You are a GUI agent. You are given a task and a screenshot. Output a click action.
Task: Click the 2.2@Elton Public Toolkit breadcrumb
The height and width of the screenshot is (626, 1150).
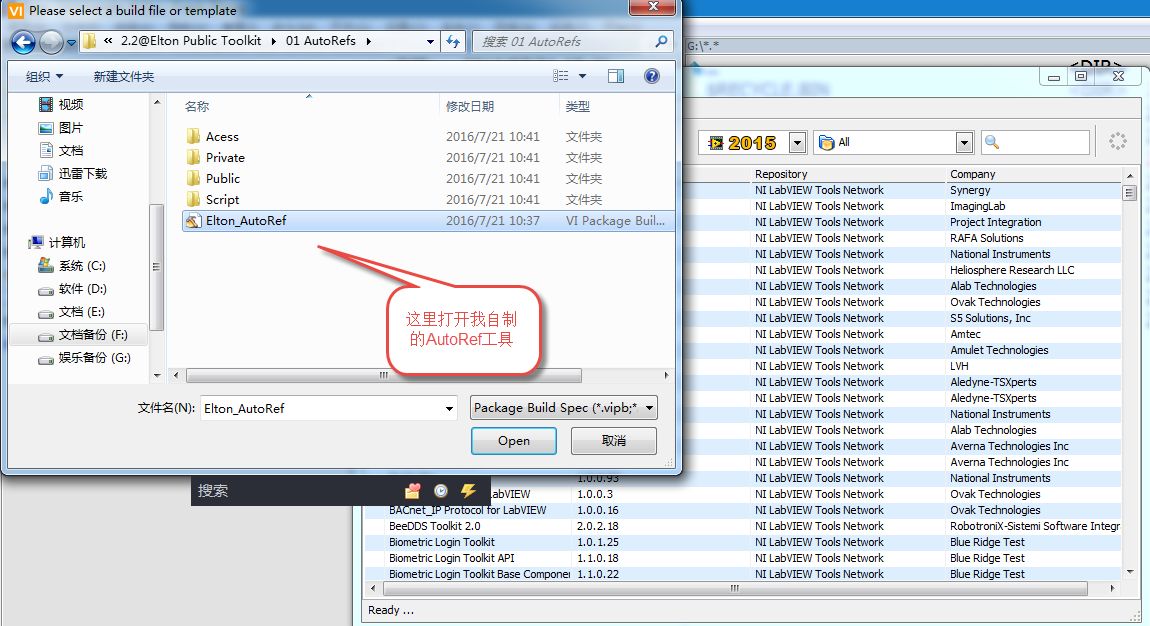(191, 41)
